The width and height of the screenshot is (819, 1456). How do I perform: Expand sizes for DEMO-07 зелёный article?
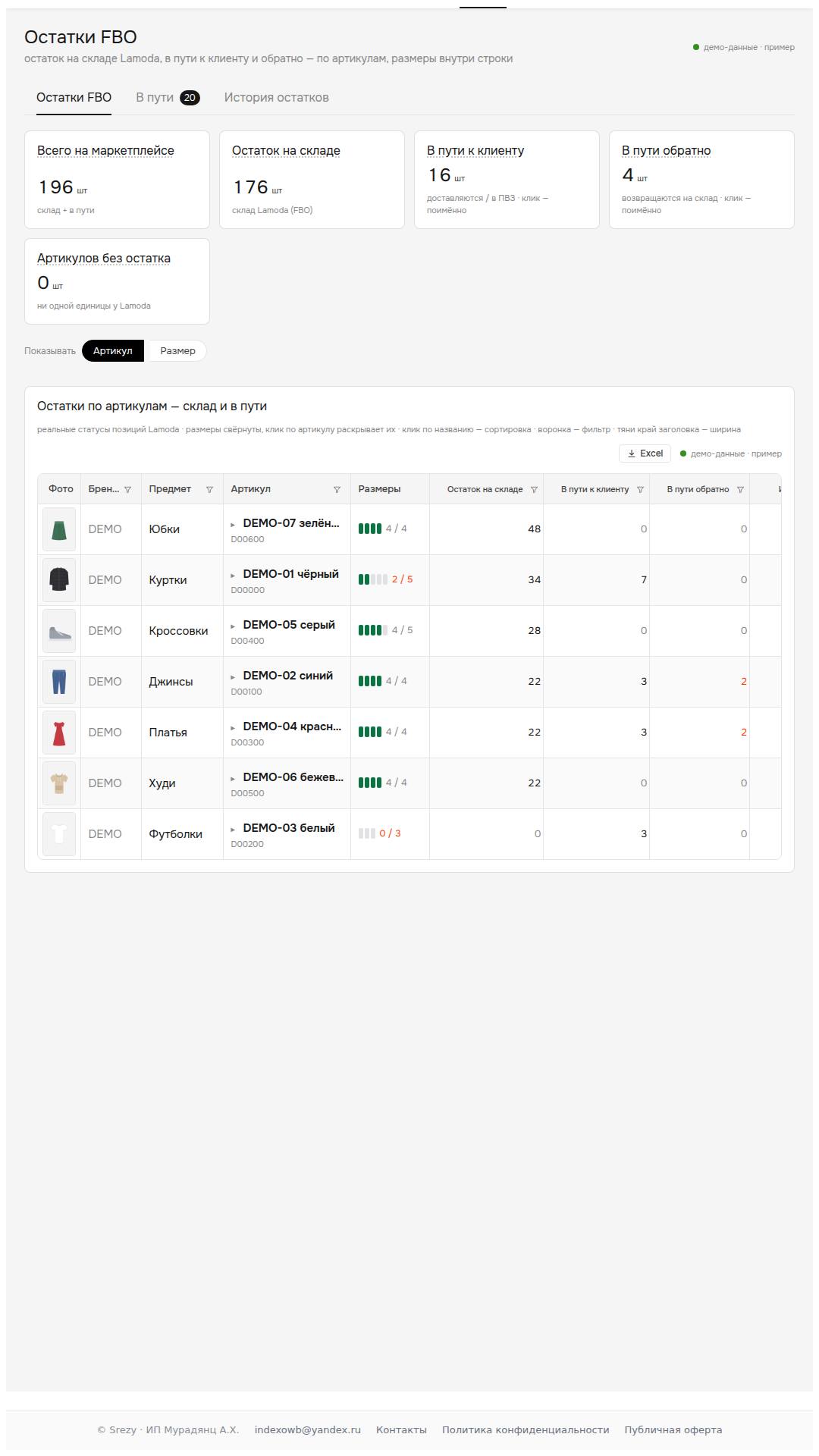[234, 525]
